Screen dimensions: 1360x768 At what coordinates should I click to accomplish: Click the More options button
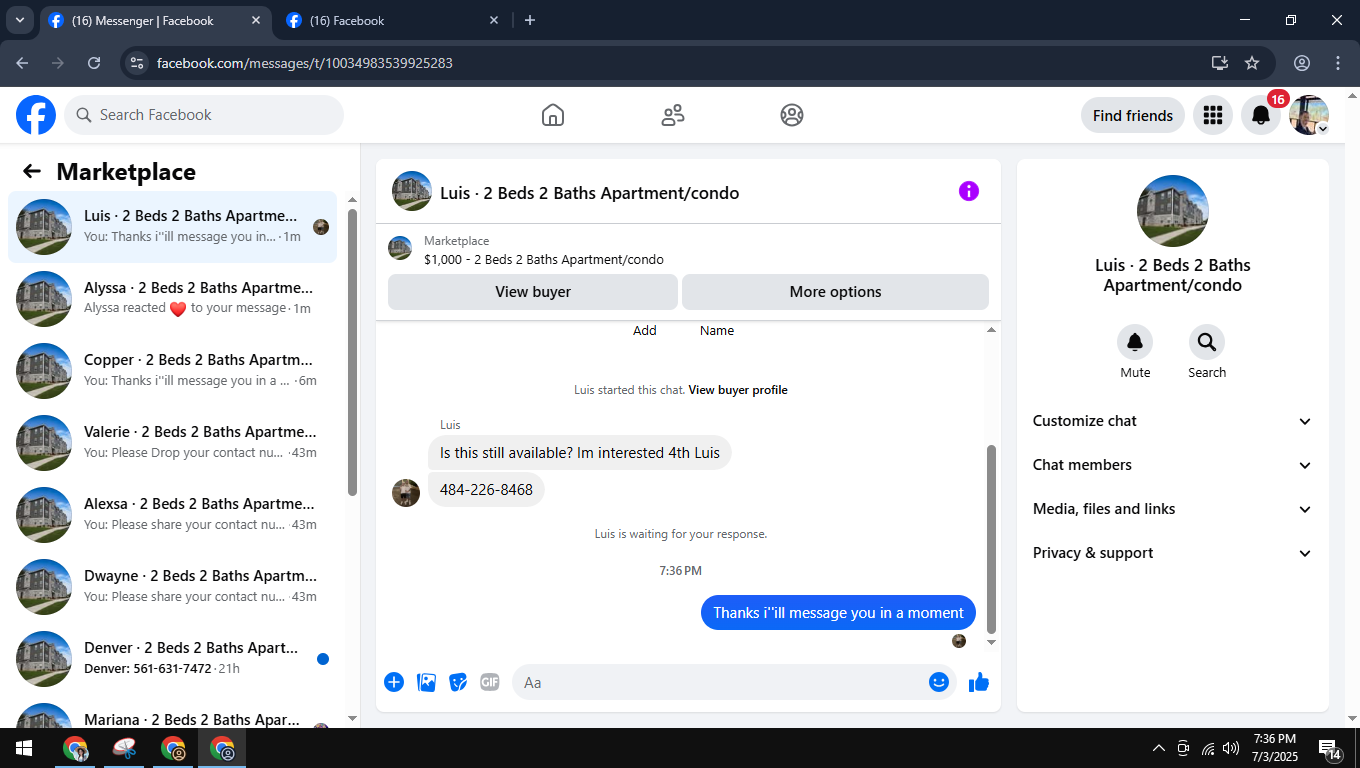click(835, 292)
